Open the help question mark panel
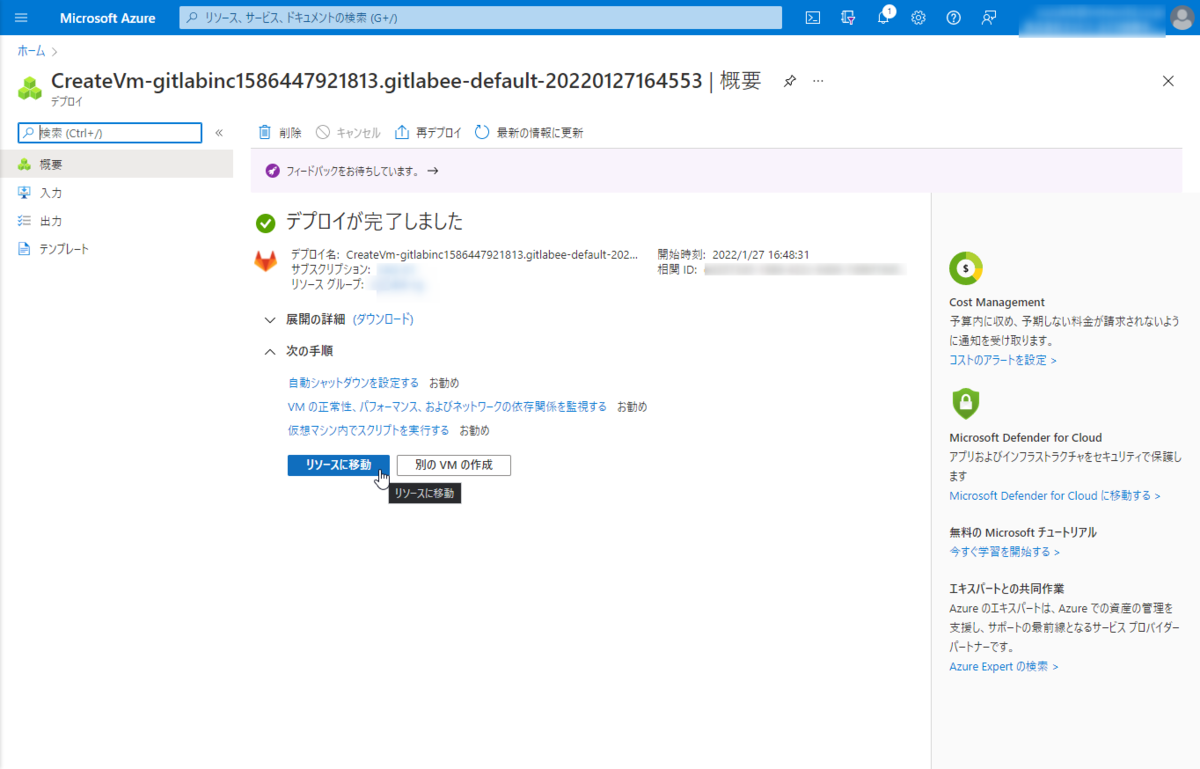The width and height of the screenshot is (1200, 769). pyautogui.click(x=953, y=17)
